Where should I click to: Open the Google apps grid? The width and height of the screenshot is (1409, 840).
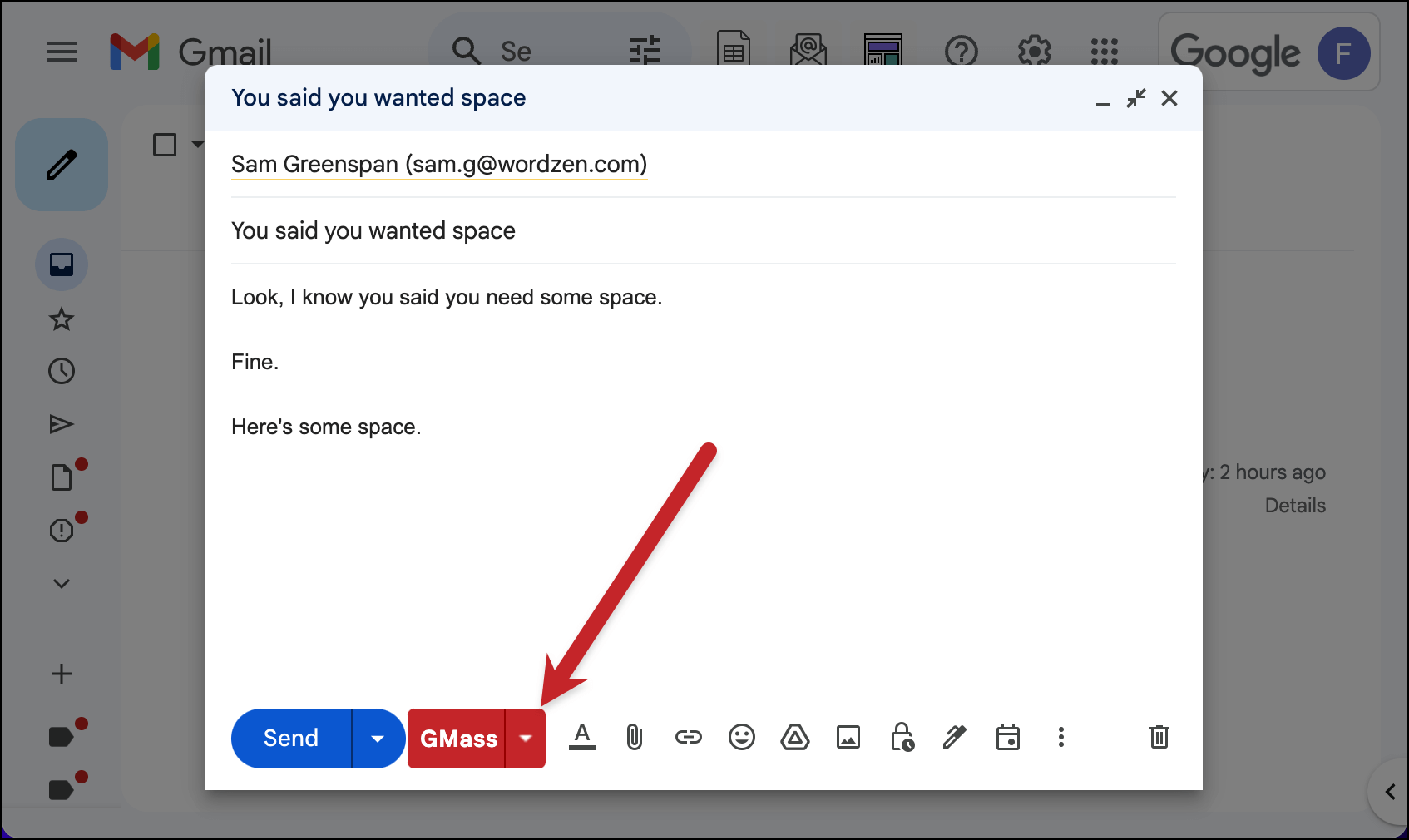pos(1105,52)
